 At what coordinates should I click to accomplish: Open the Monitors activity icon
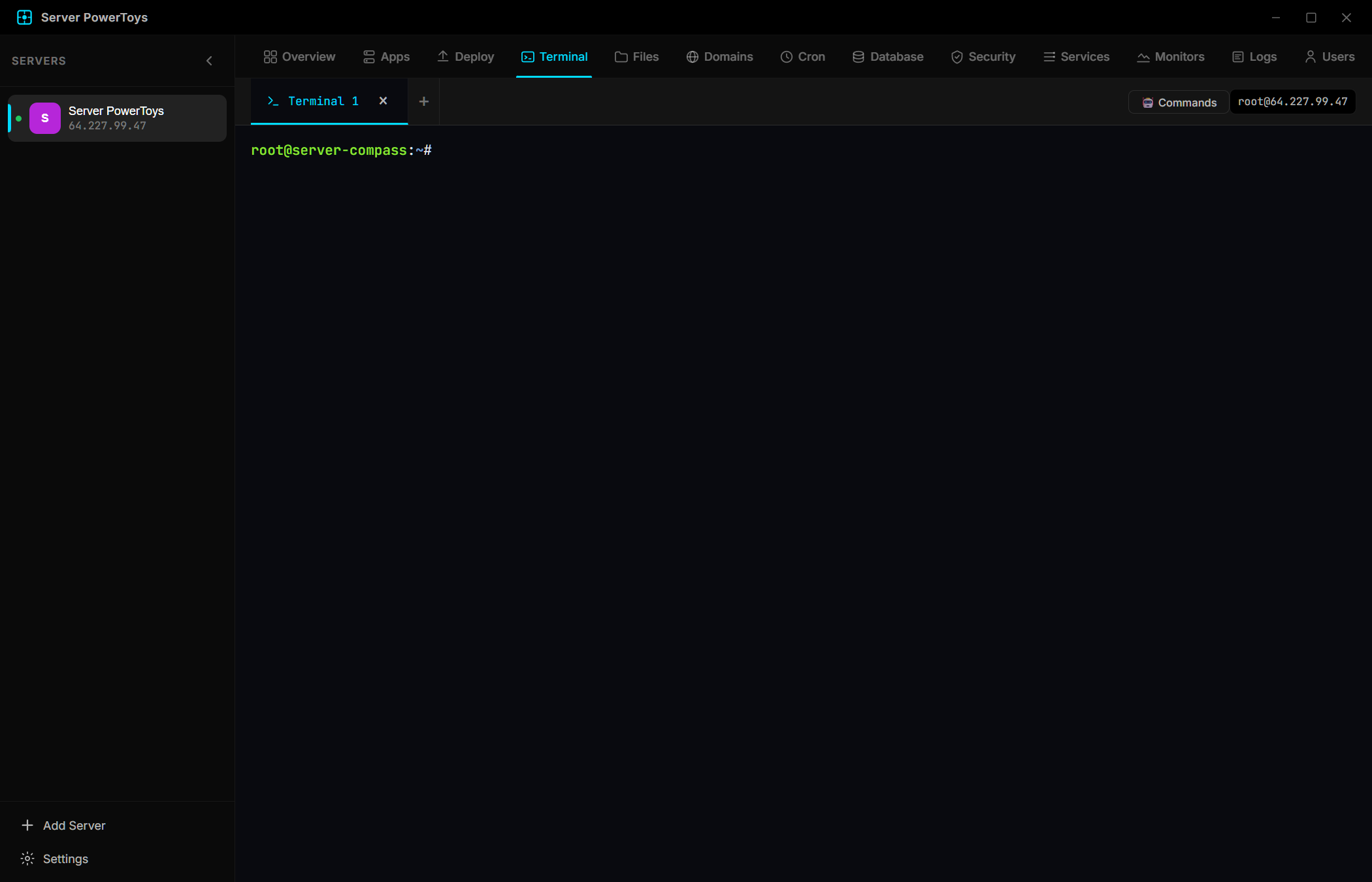[1143, 57]
